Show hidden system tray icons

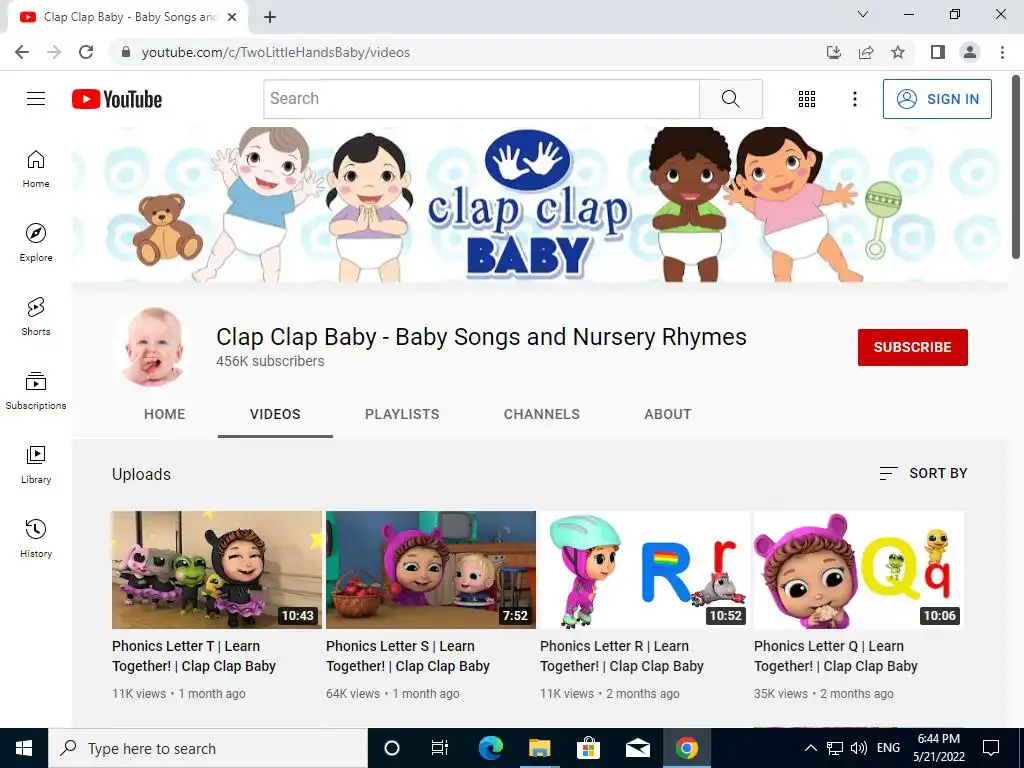pos(810,748)
